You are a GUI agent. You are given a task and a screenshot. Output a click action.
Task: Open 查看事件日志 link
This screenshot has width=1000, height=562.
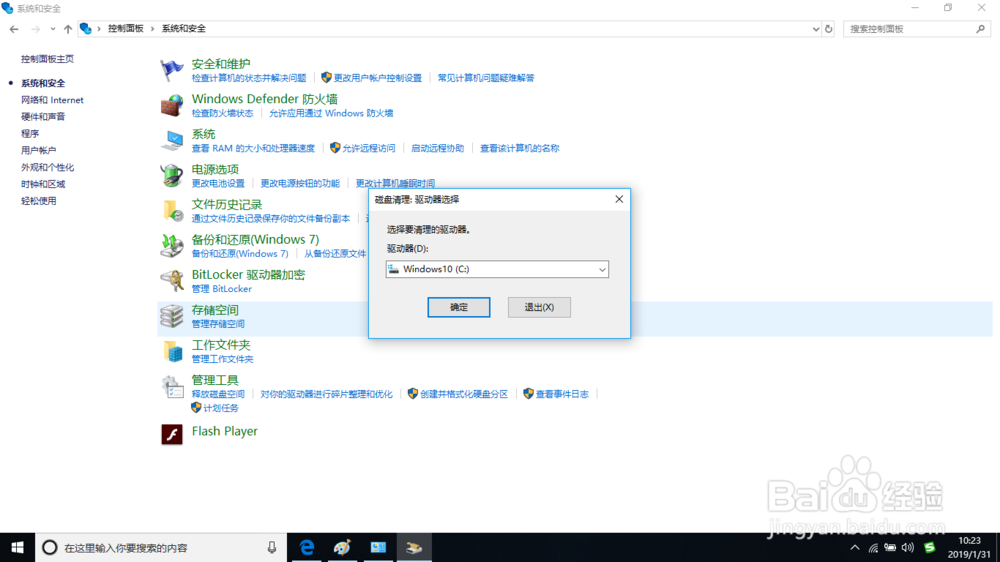point(562,394)
